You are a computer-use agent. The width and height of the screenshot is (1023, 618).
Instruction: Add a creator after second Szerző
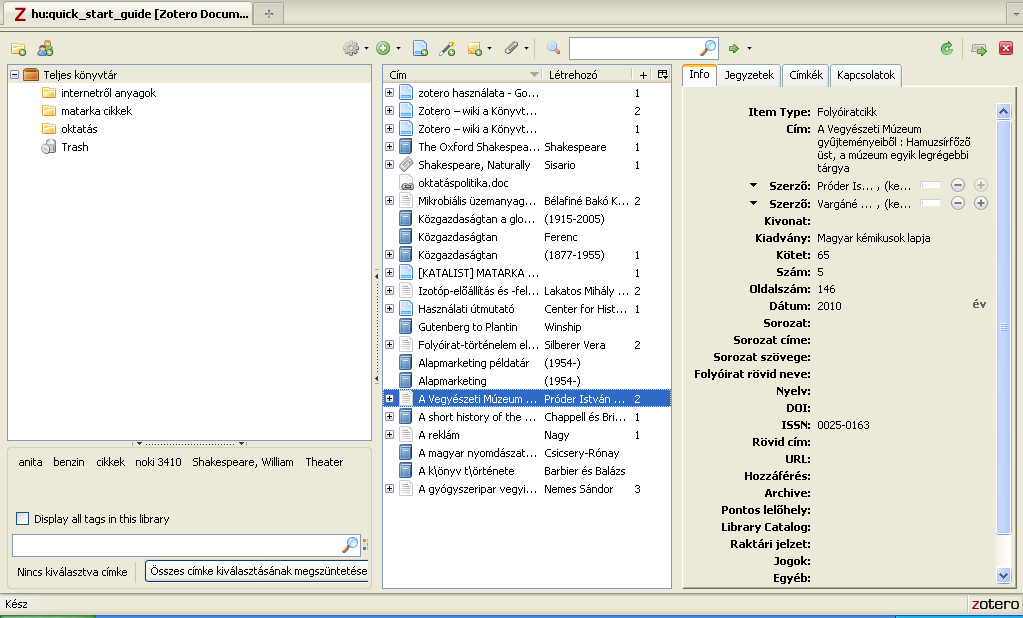(x=981, y=203)
